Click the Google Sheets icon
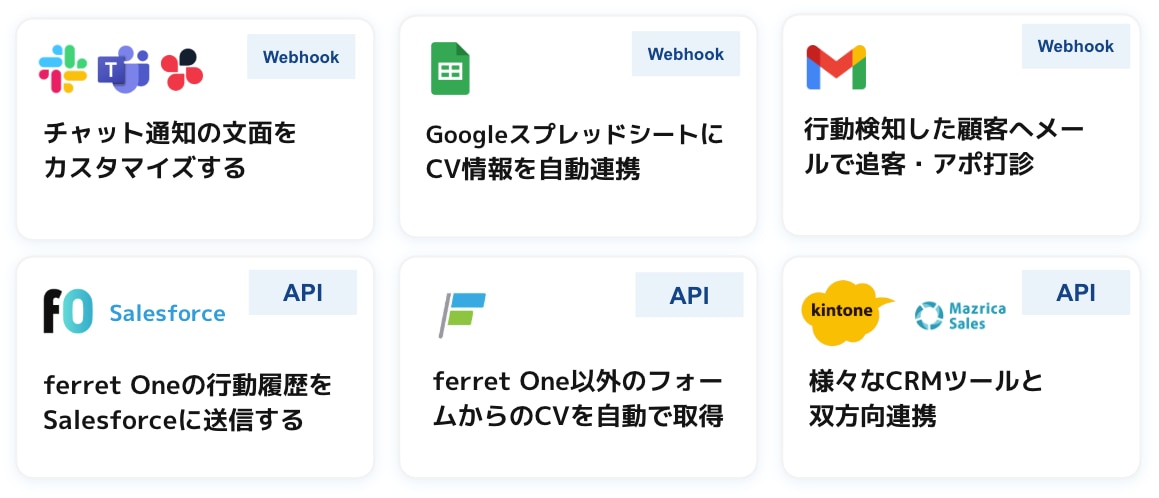Viewport: 1159px width, 498px height. (x=450, y=69)
